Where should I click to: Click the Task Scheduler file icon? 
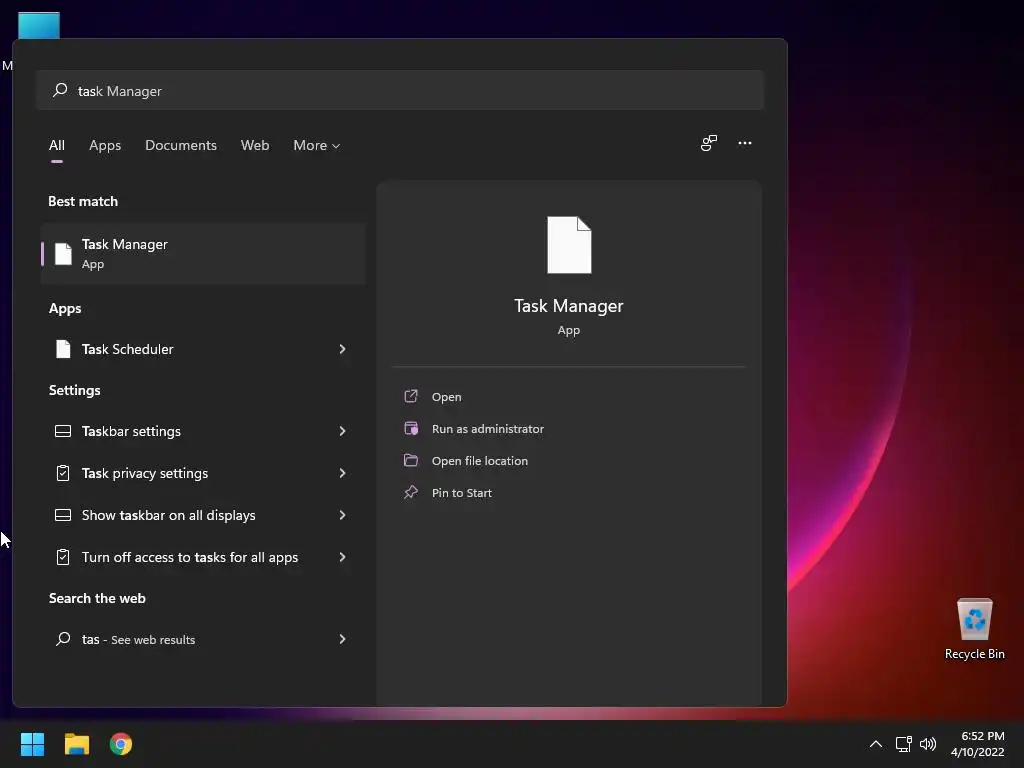(63, 349)
